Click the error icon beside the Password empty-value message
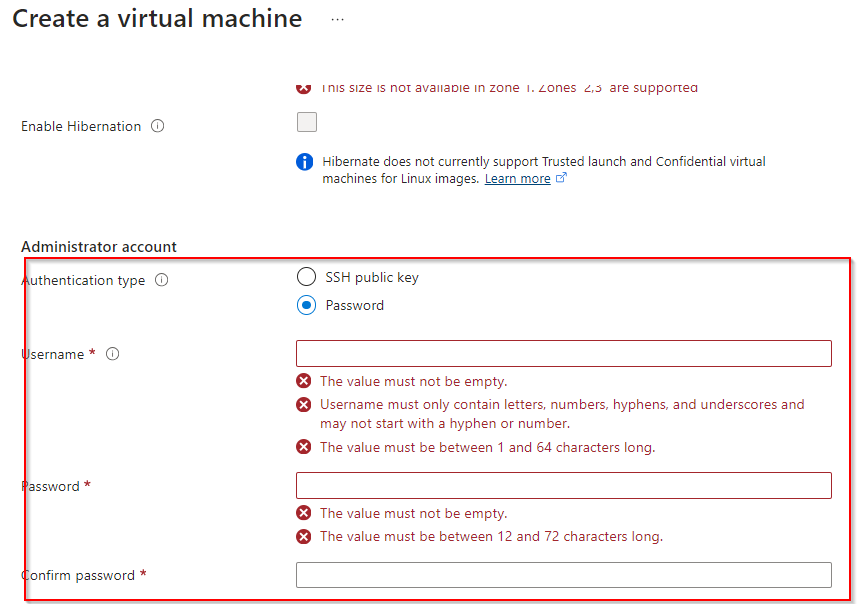Image resolution: width=857 pixels, height=604 pixels. click(x=304, y=513)
